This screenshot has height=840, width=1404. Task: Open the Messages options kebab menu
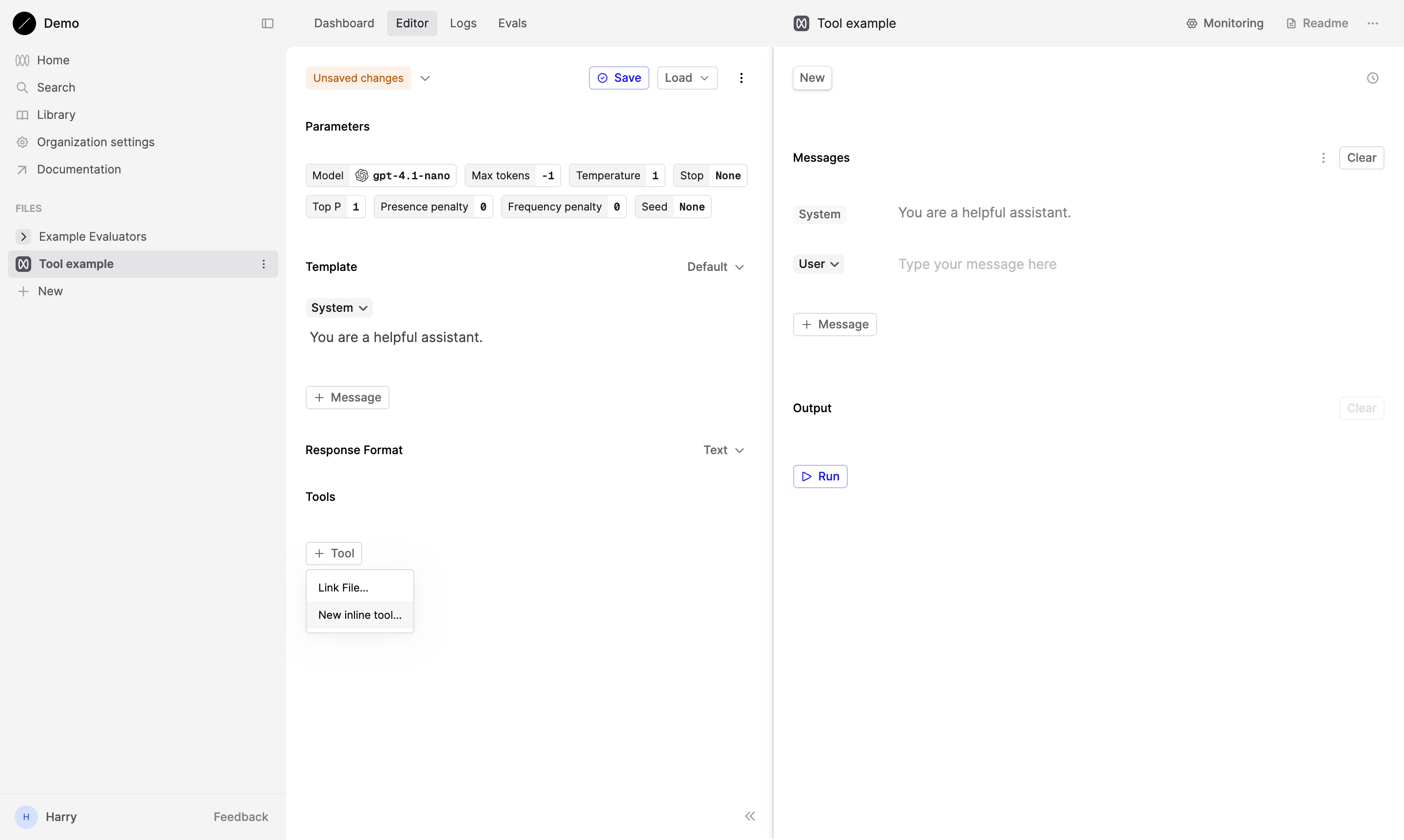click(1323, 158)
